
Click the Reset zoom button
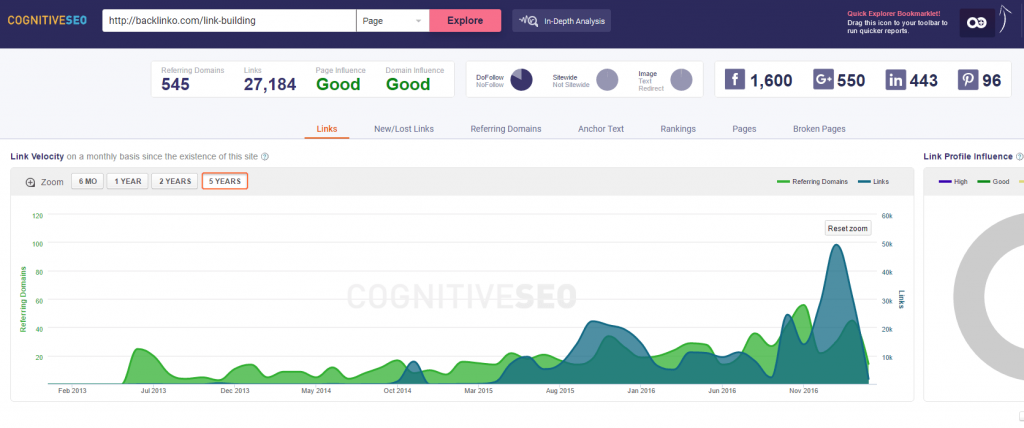pos(847,228)
